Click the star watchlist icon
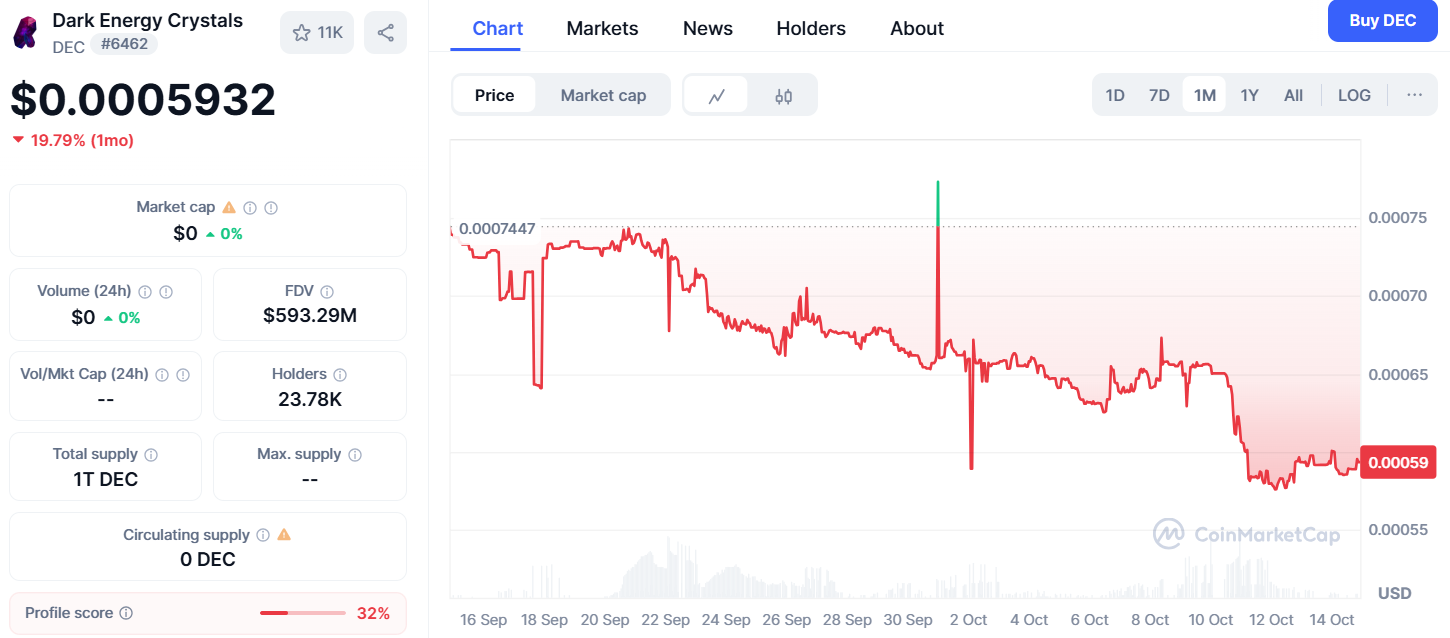 point(302,33)
